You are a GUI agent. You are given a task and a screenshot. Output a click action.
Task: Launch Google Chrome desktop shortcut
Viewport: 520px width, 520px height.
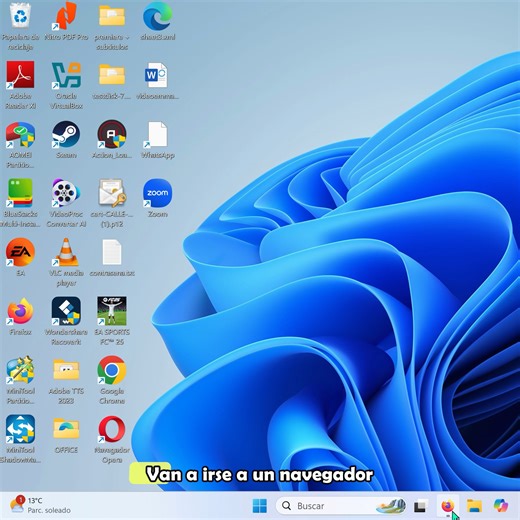click(112, 370)
